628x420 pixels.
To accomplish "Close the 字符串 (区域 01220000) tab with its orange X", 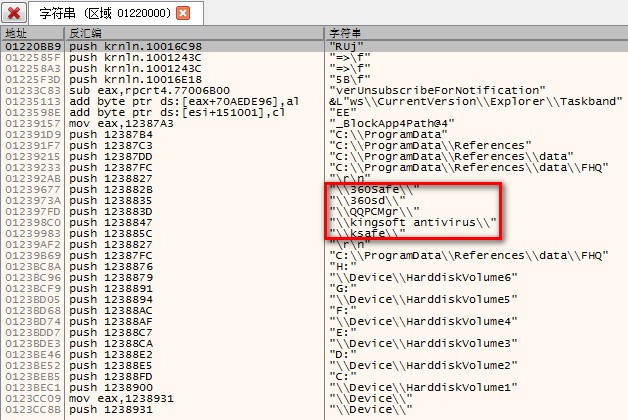I will (x=183, y=13).
